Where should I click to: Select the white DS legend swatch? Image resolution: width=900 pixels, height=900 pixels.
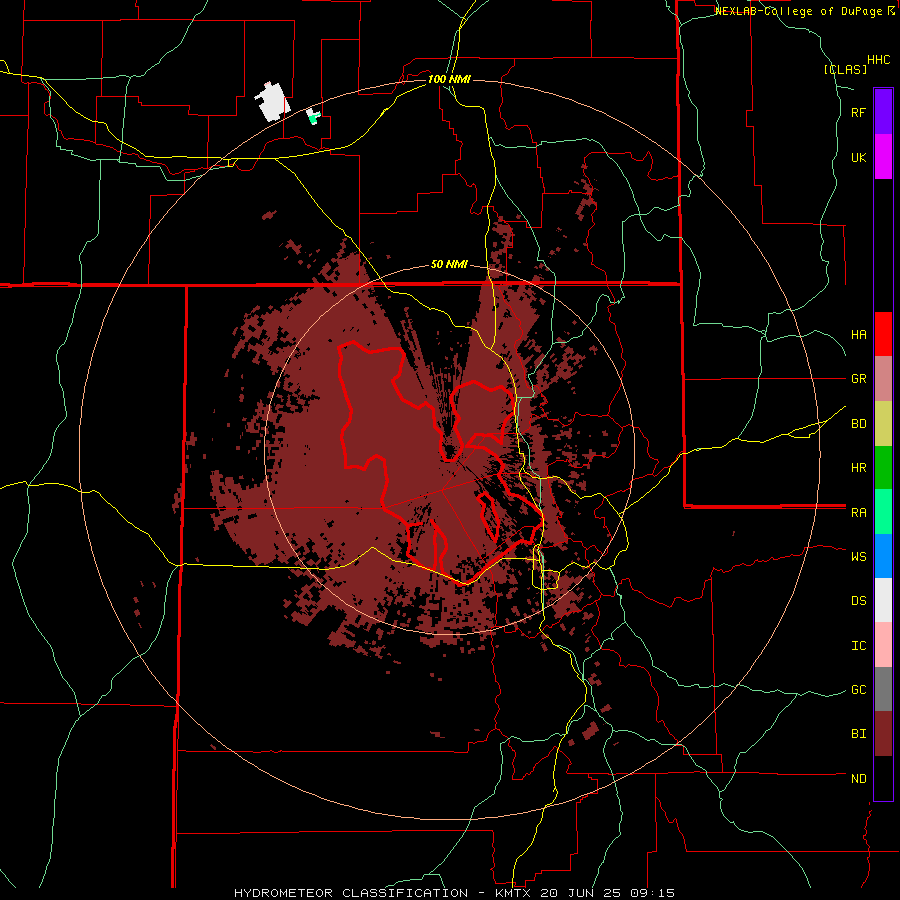tap(883, 600)
